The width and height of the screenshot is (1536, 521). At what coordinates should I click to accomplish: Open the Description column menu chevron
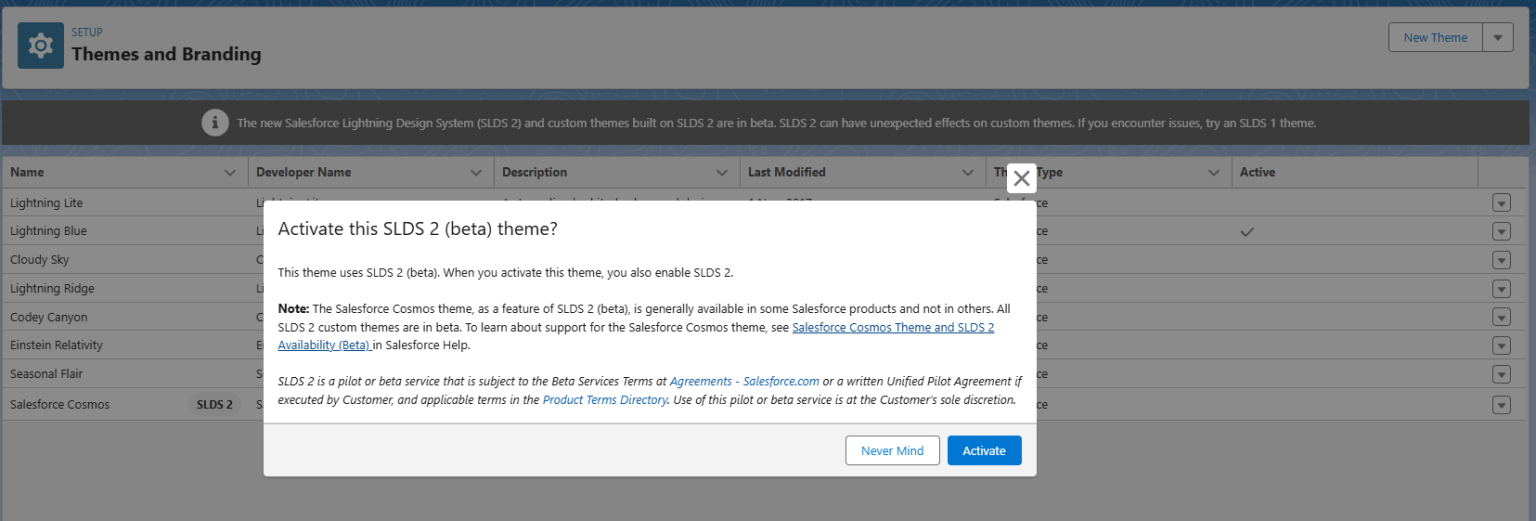722,172
